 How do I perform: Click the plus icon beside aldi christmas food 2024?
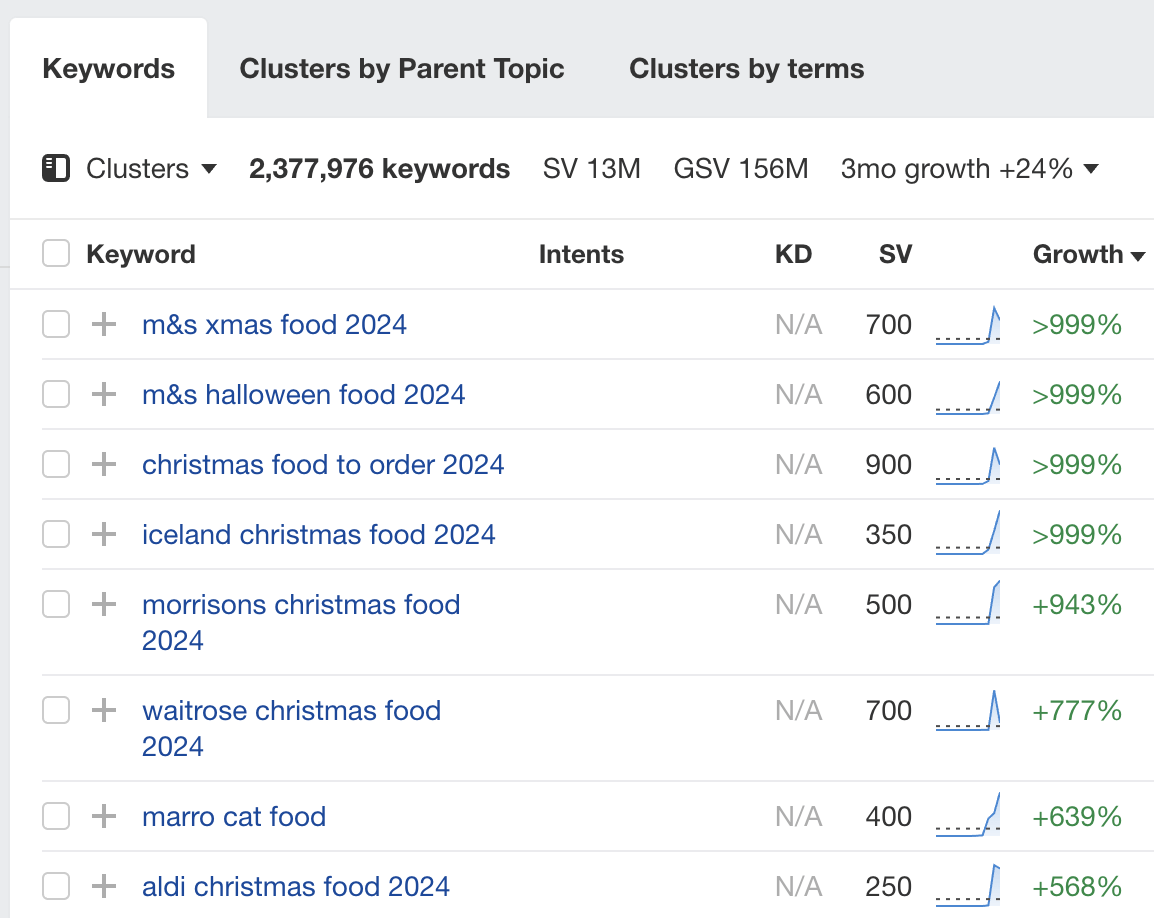click(x=103, y=886)
